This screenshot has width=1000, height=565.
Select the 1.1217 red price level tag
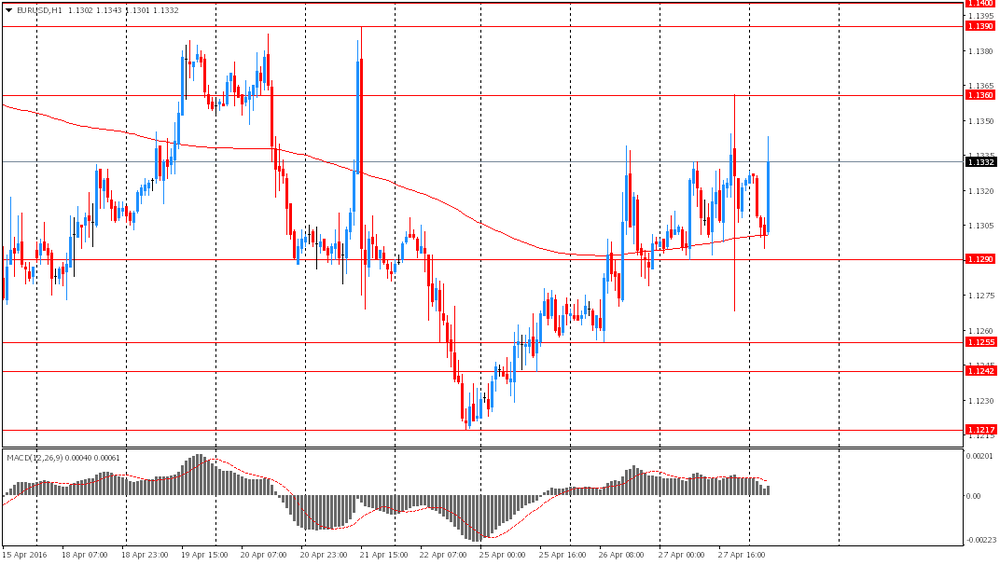point(979,430)
